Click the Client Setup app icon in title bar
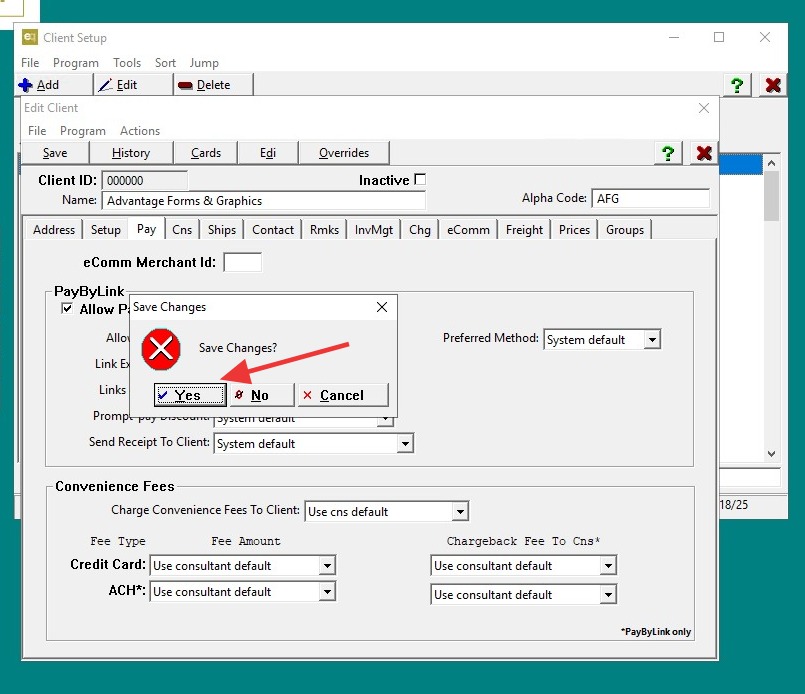805x694 pixels. click(x=30, y=37)
